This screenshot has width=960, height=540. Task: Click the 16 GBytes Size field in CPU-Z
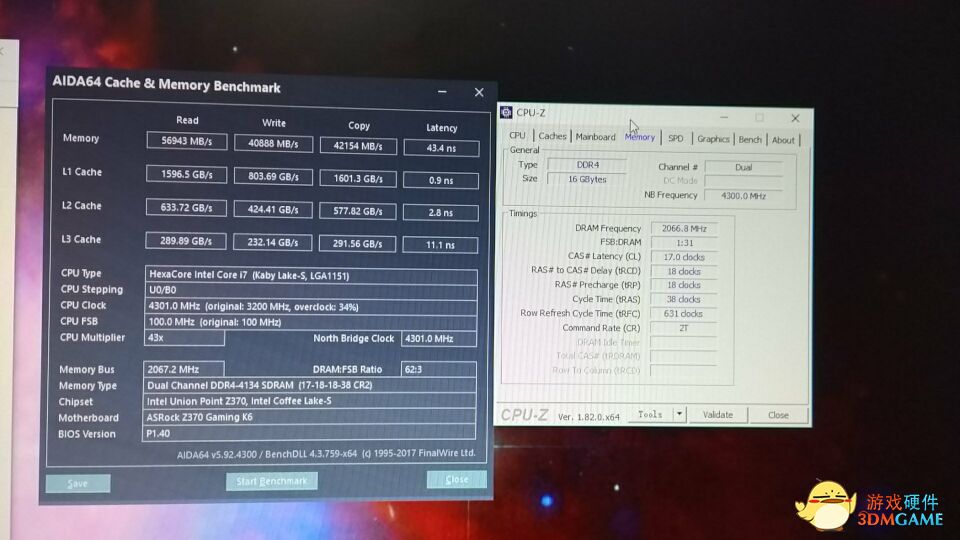(x=587, y=179)
